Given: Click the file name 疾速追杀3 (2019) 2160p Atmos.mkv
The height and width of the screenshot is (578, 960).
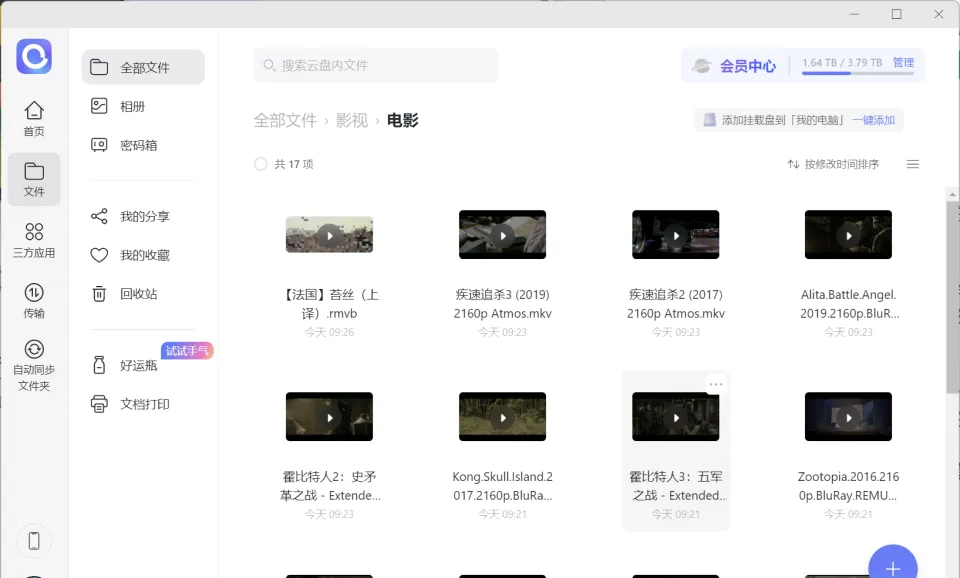Looking at the screenshot, I should point(502,304).
